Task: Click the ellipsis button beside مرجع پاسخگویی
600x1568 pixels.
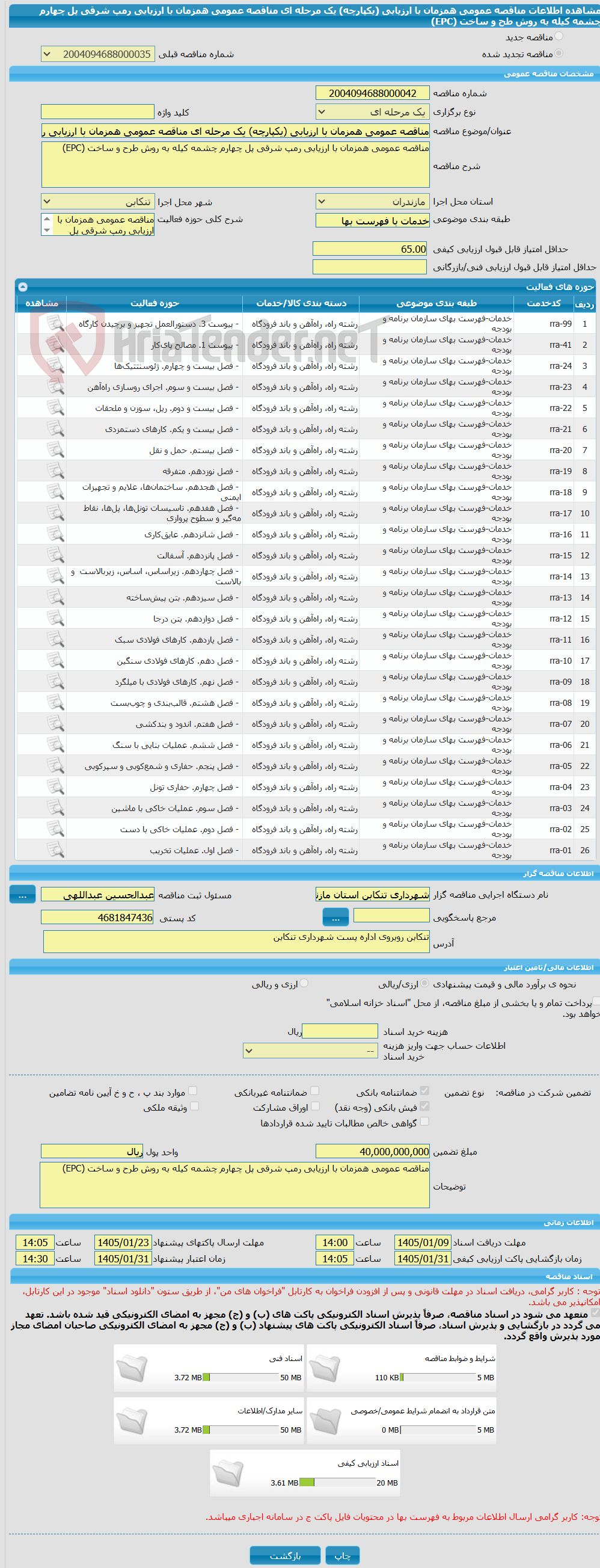Action: click(x=335, y=918)
